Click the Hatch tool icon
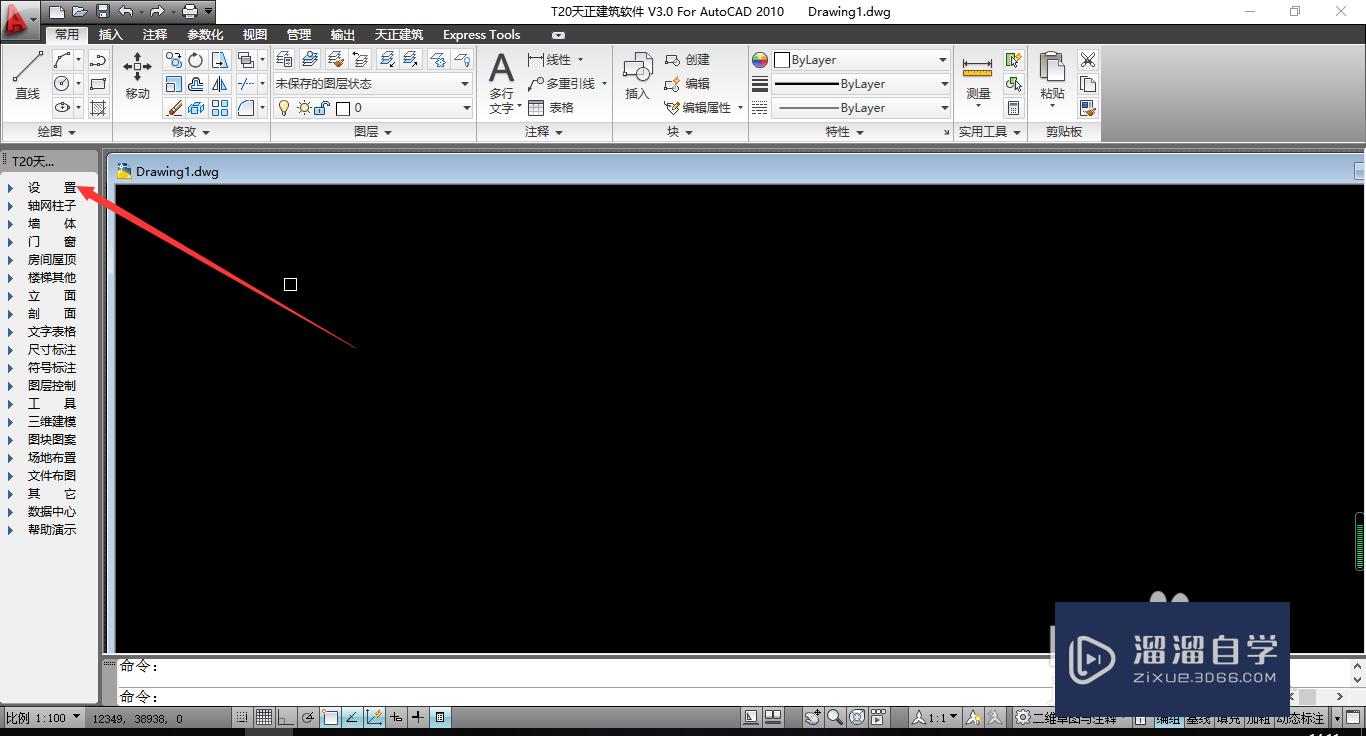The image size is (1366, 736). coord(98,108)
